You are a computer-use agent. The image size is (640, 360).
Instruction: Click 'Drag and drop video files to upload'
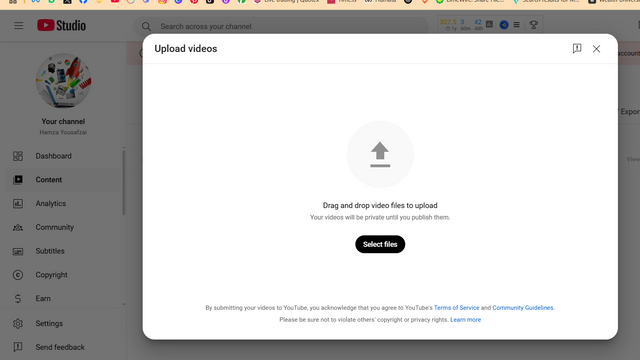(380, 205)
